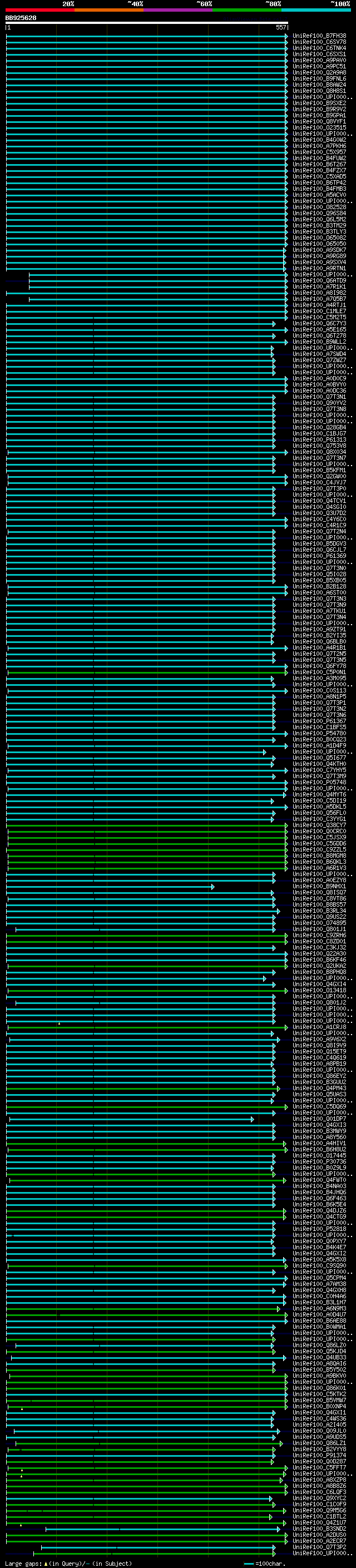Viewport: 356px width, 1568px height.
Task: Click the UniRef100_A3M095 label
Action: 319,678
